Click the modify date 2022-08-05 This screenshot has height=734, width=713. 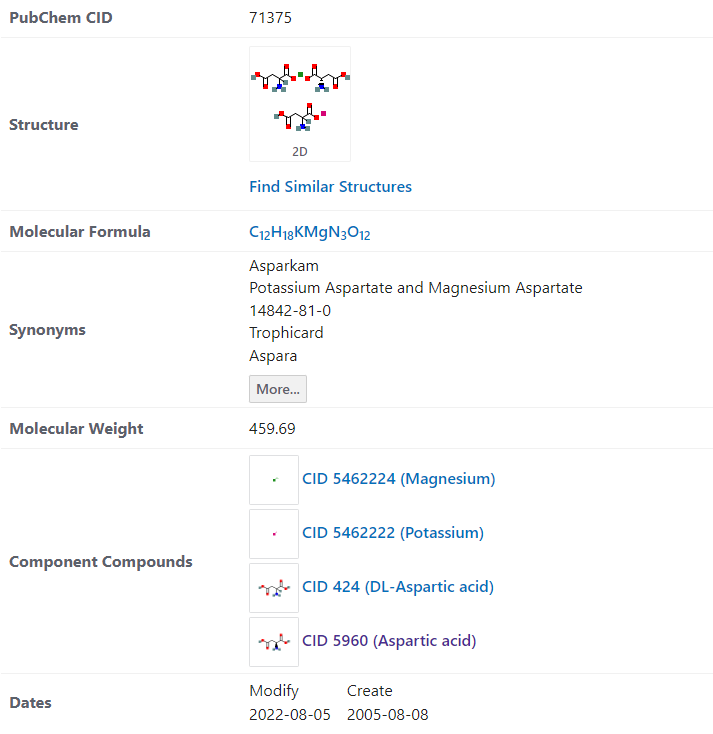click(x=290, y=715)
